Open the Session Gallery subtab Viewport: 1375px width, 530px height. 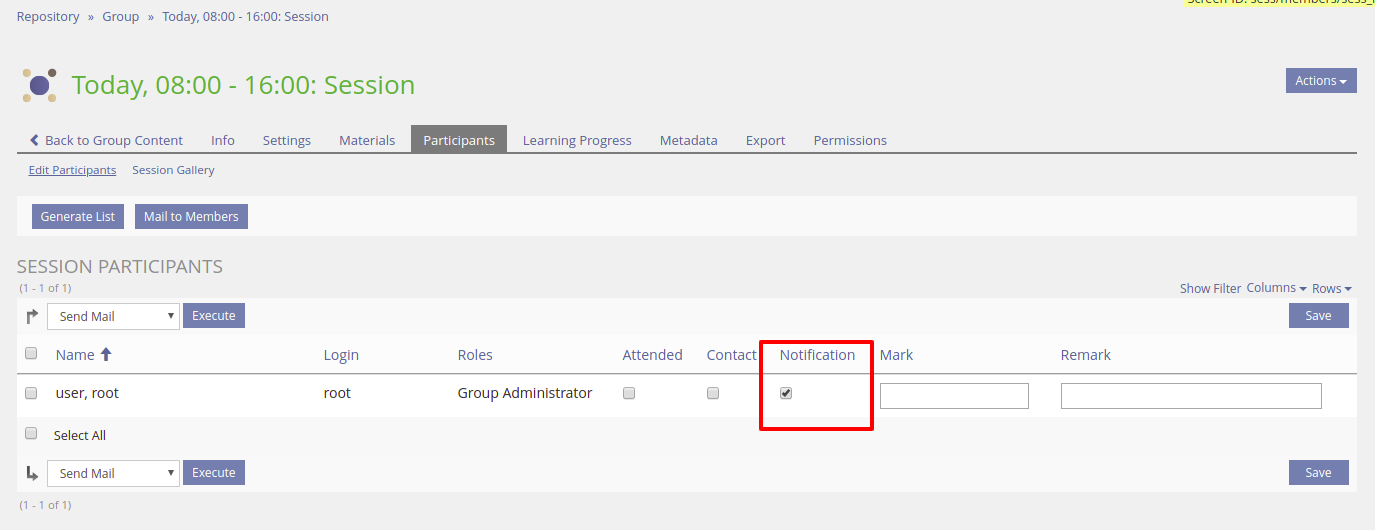pos(173,170)
